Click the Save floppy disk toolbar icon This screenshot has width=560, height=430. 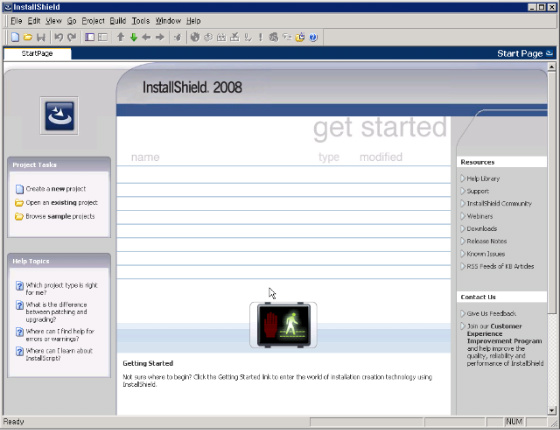[41, 37]
